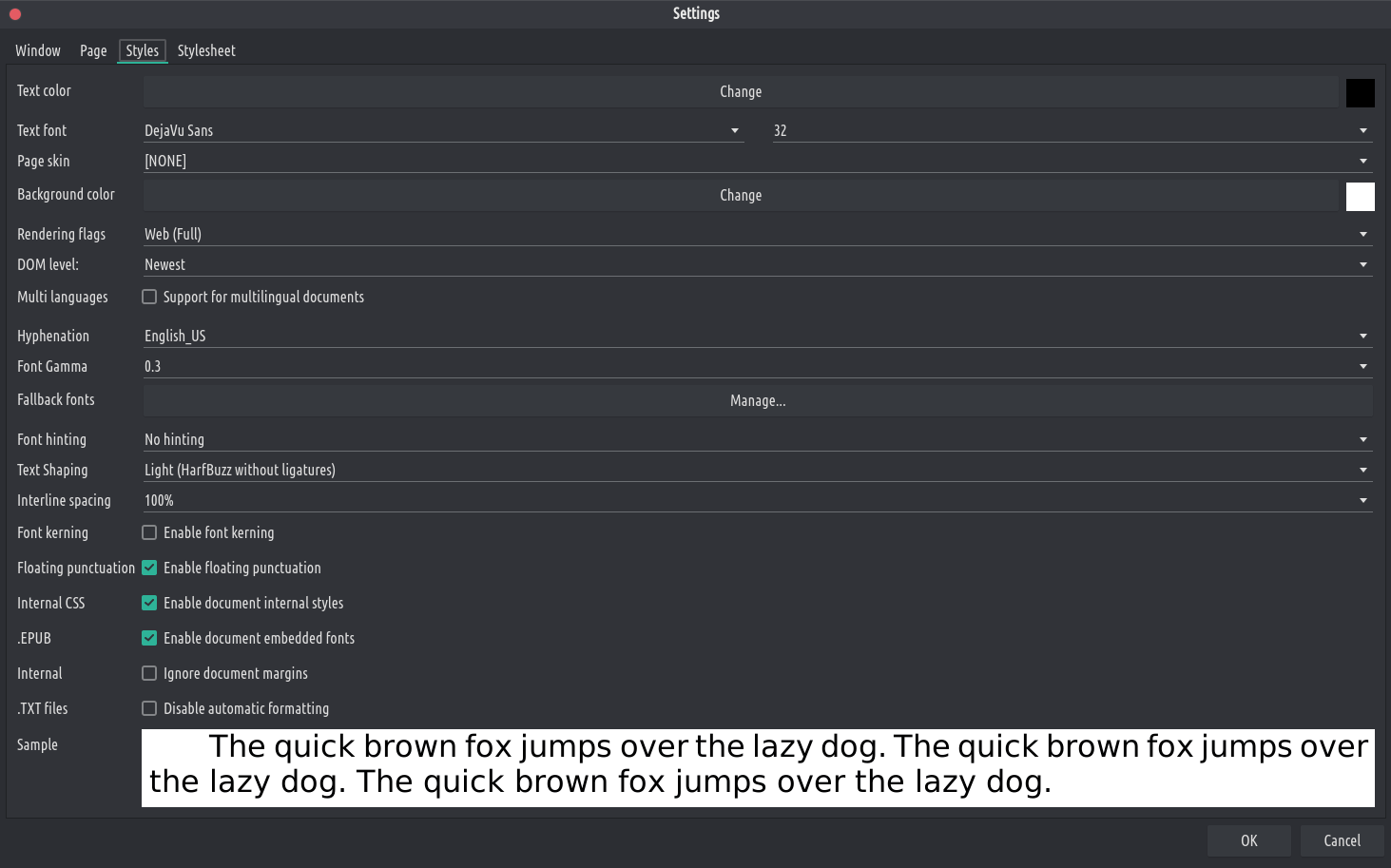This screenshot has height=868, width=1391.
Task: Open the Rendering flags dropdown
Action: [757, 235]
